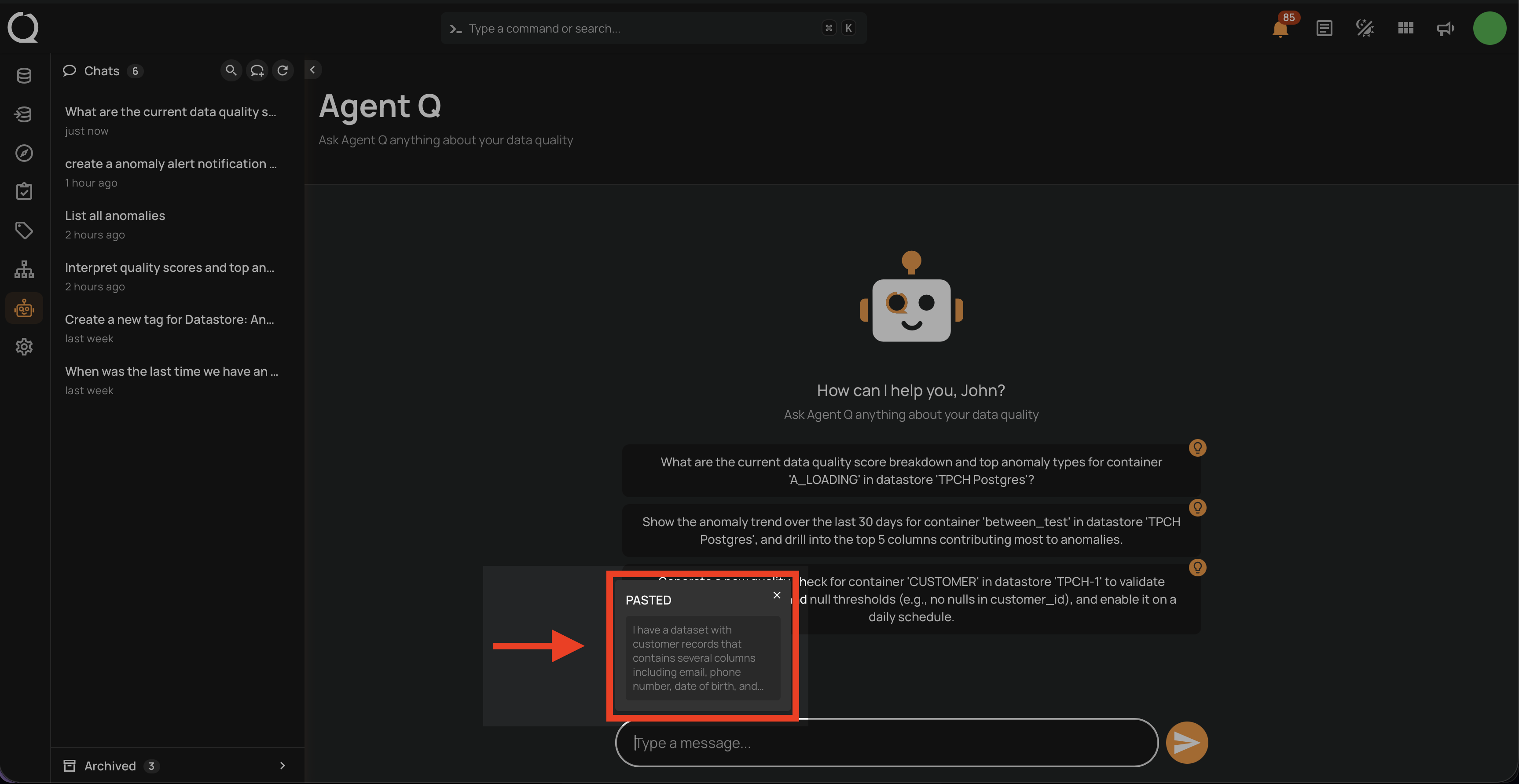Open 'create a anomaly alert notification' chat
Screen dimensions: 1519x784
click(x=170, y=164)
